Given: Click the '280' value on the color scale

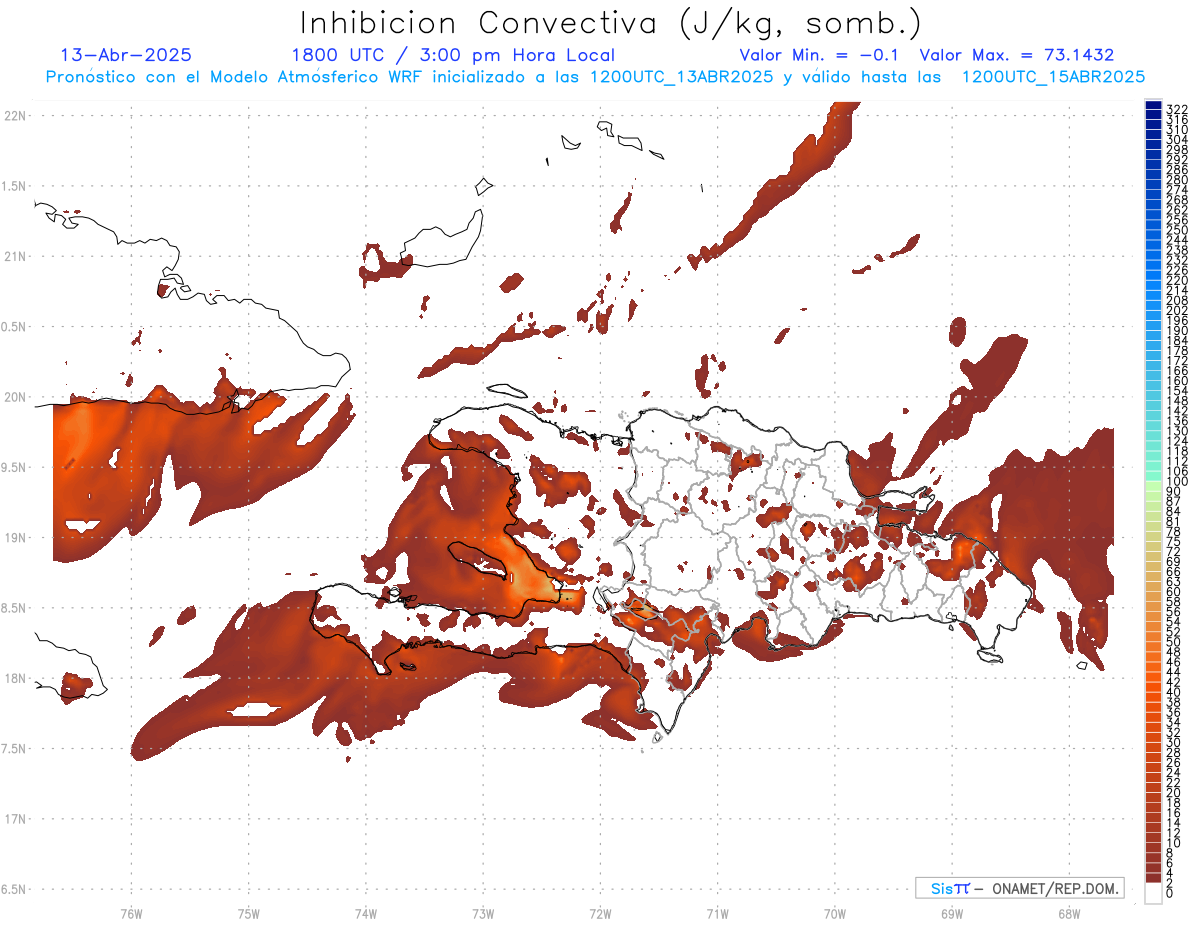Looking at the screenshot, I should pyautogui.click(x=1177, y=179).
